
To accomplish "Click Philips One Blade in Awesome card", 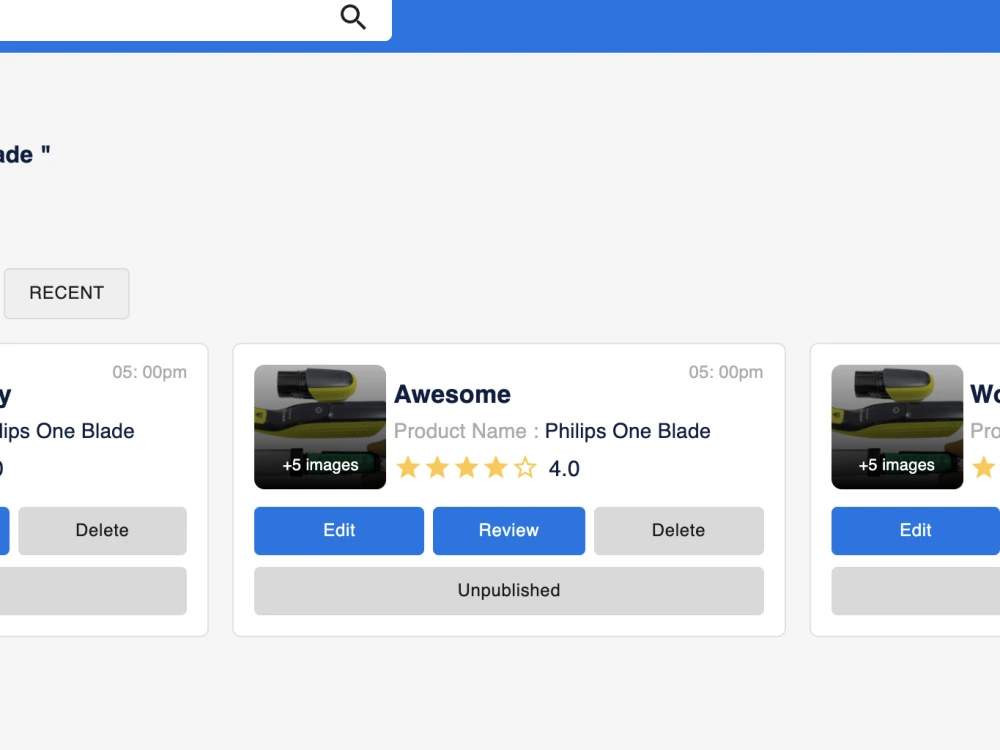I will tap(628, 431).
